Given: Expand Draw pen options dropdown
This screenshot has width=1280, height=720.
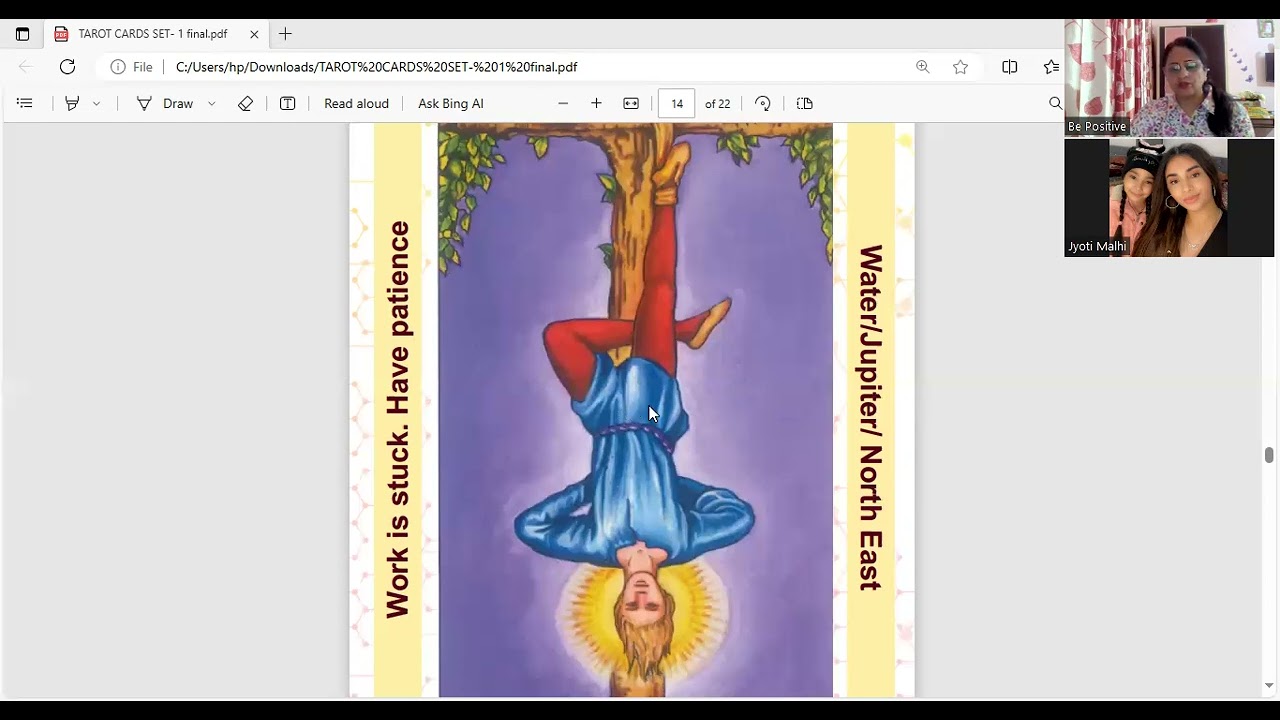Looking at the screenshot, I should [x=211, y=103].
